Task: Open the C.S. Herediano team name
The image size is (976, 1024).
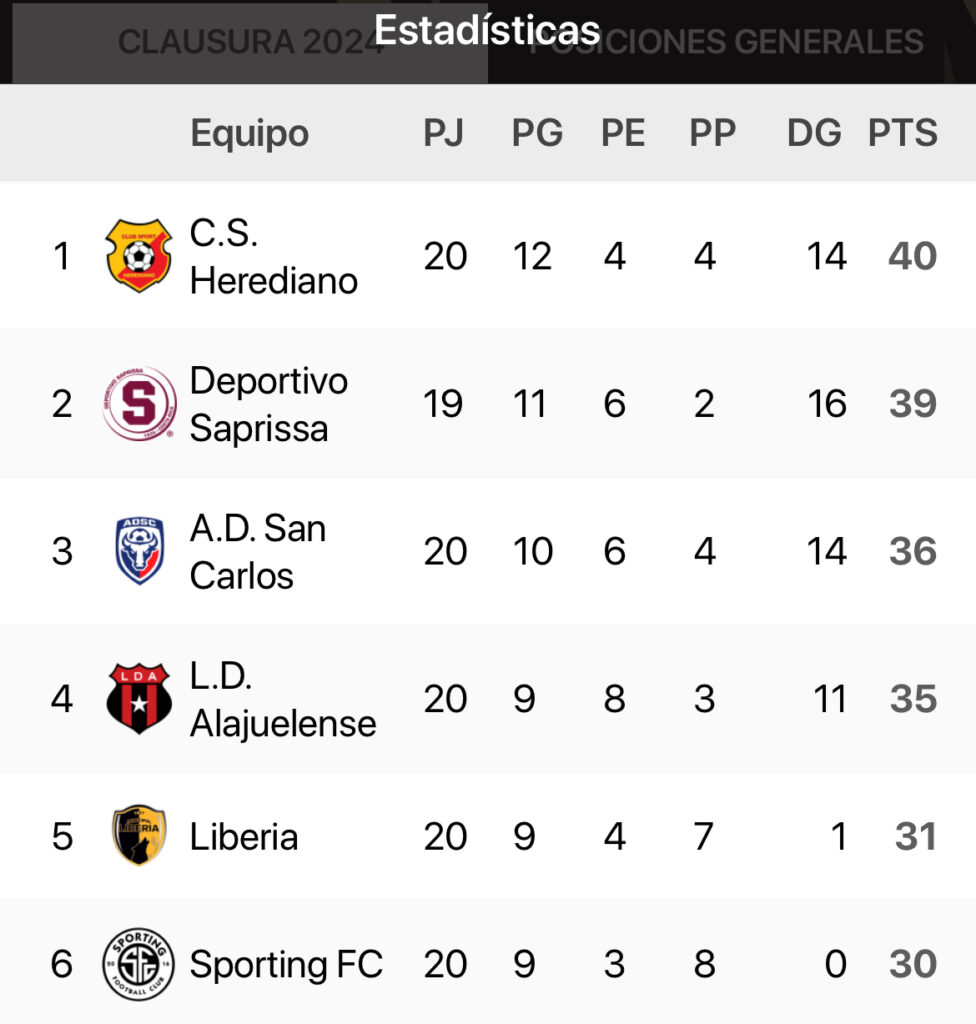Action: coord(273,256)
